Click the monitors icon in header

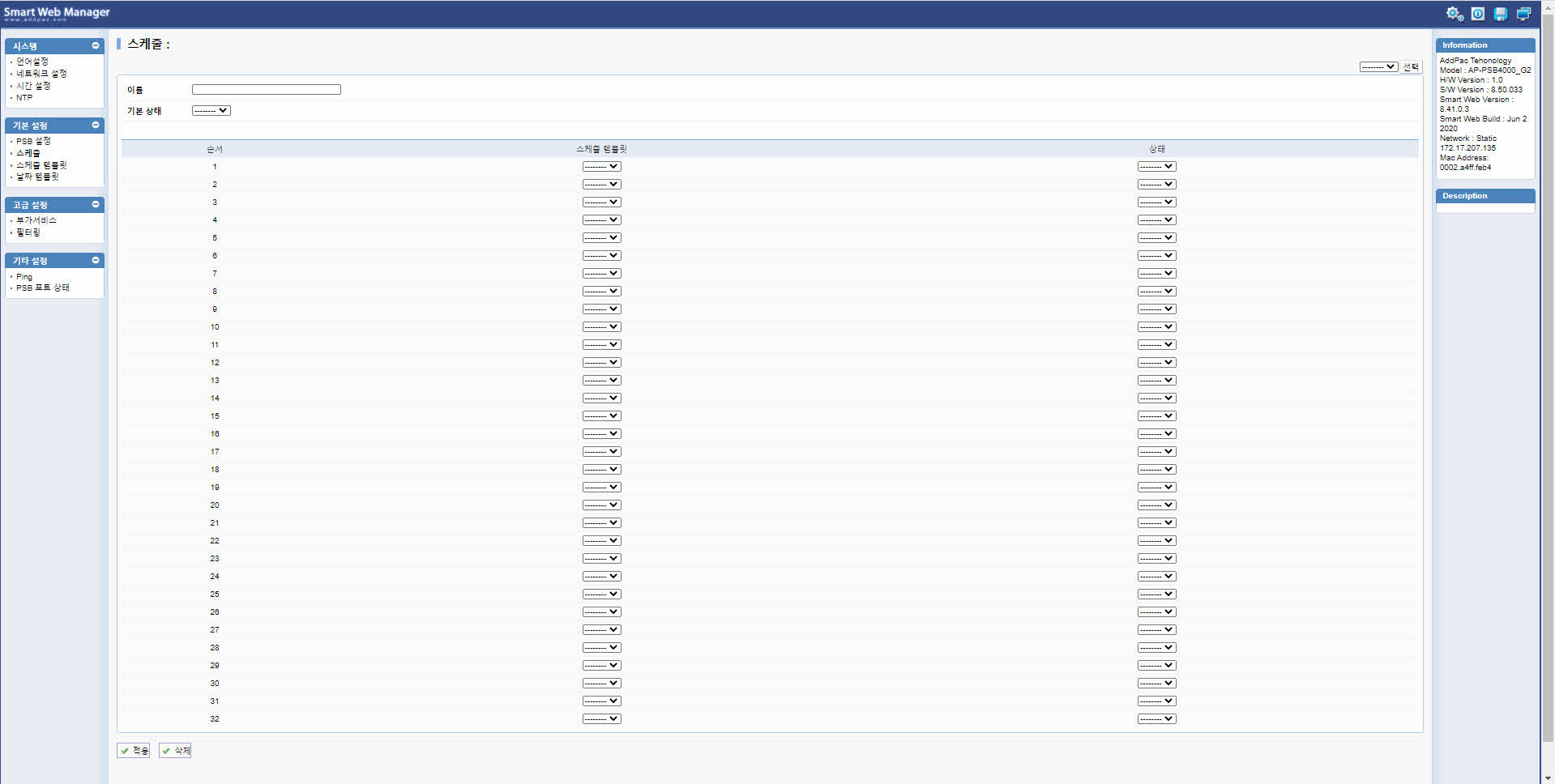coord(1523,14)
